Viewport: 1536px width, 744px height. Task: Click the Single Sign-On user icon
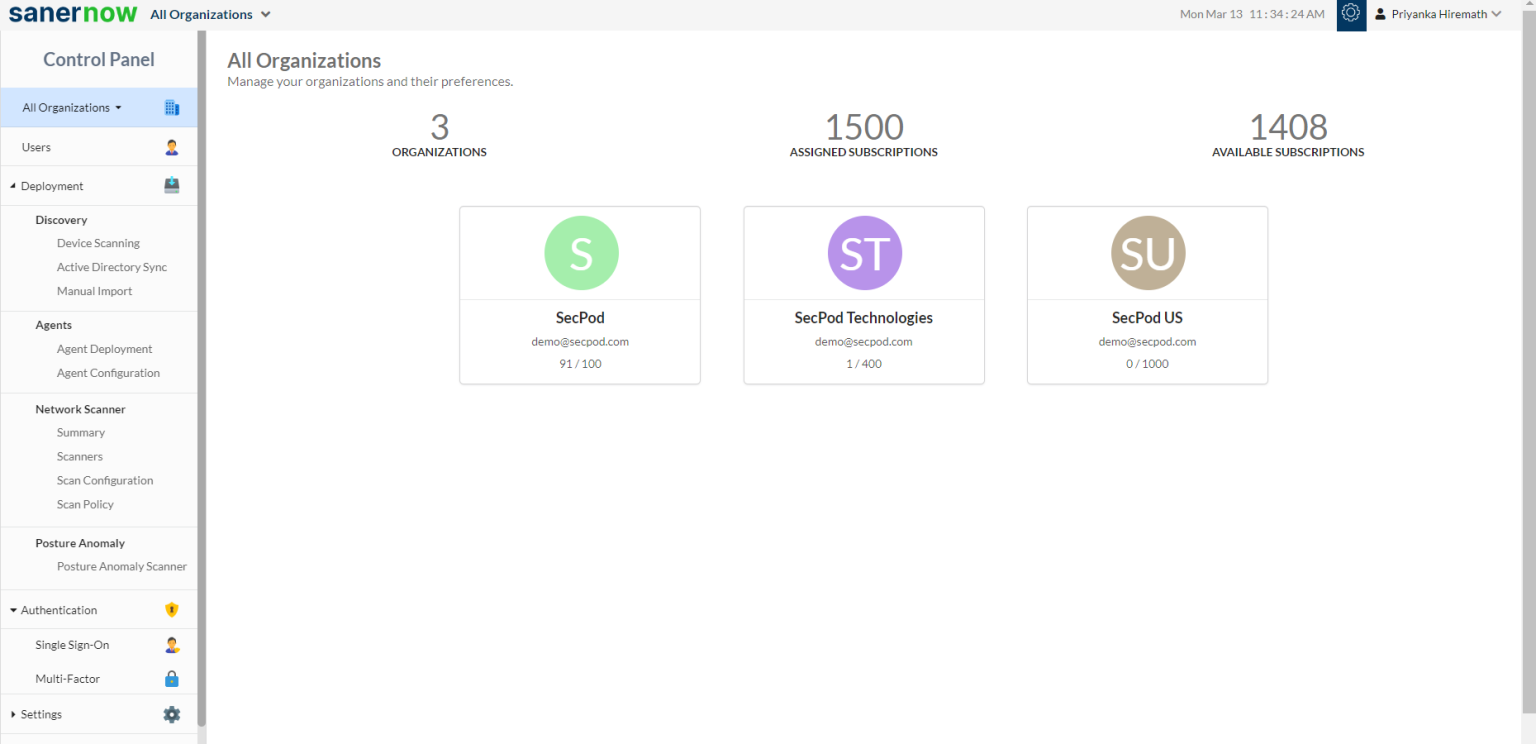click(171, 645)
